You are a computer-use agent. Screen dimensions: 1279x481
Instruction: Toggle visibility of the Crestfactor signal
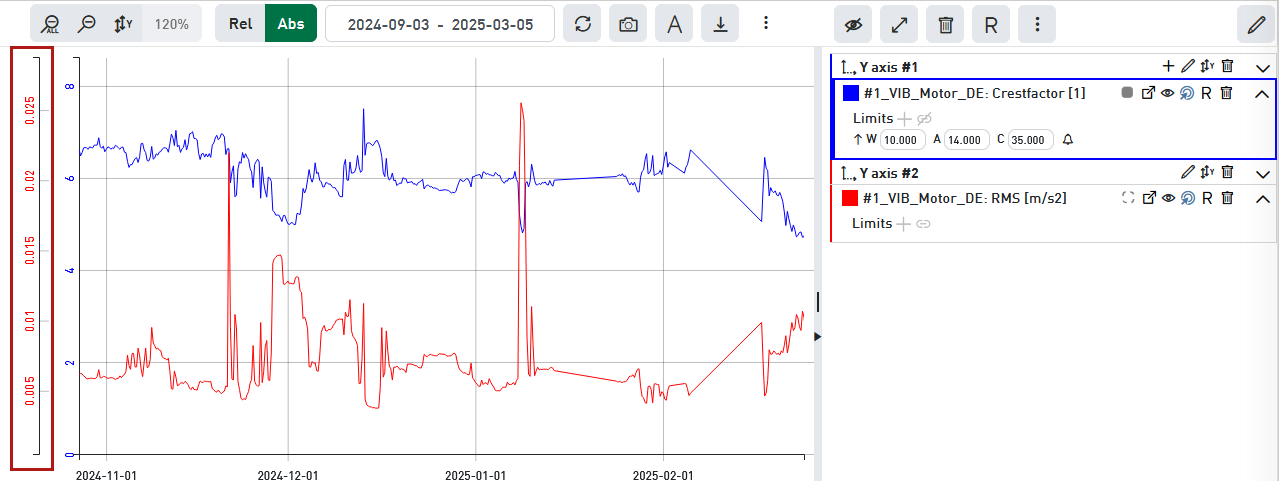1167,93
